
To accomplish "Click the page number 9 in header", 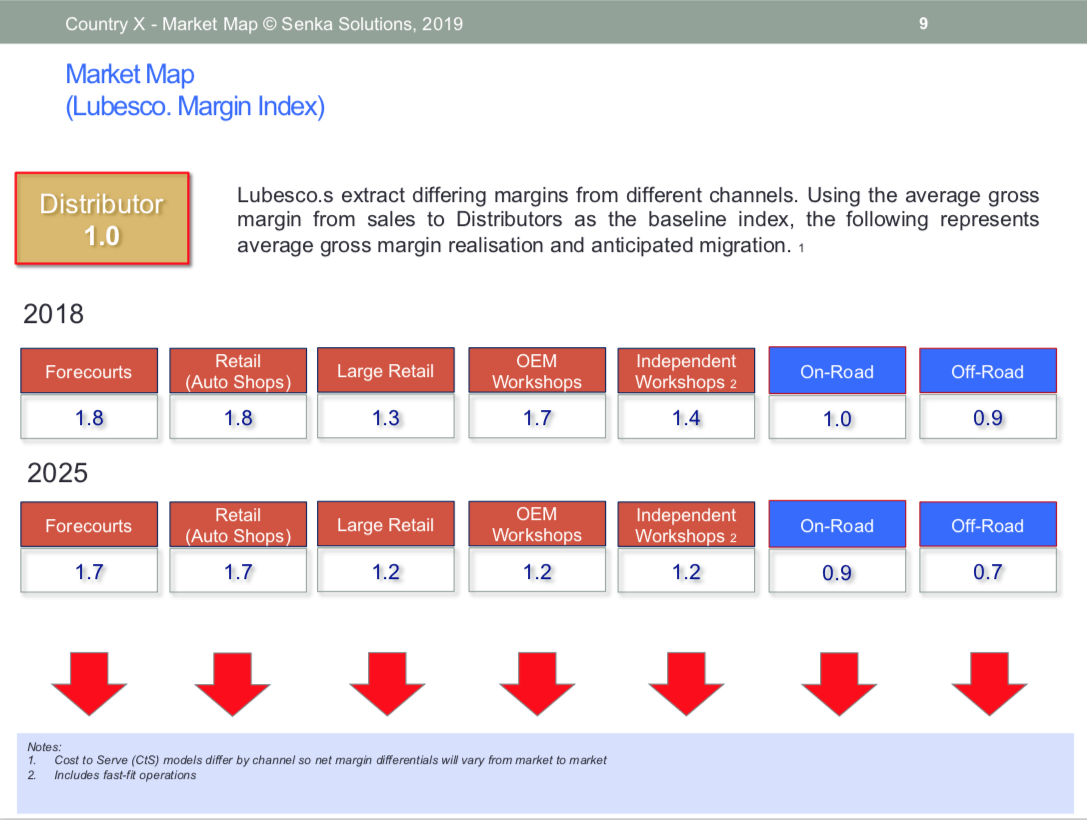I will pyautogui.click(x=923, y=23).
